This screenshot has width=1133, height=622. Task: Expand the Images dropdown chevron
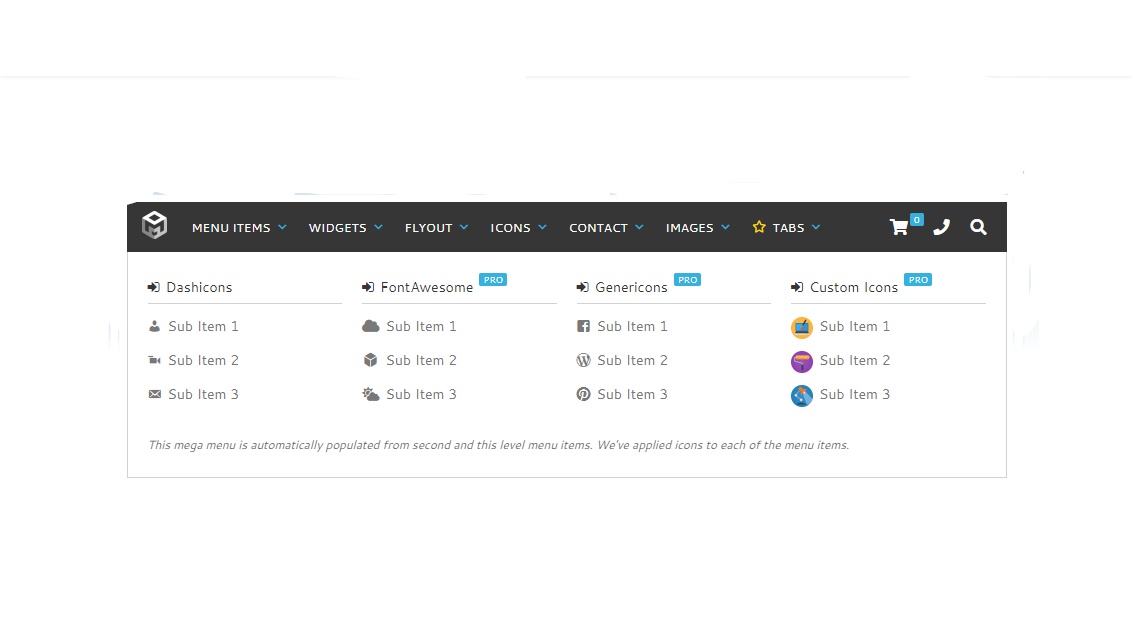tap(725, 228)
